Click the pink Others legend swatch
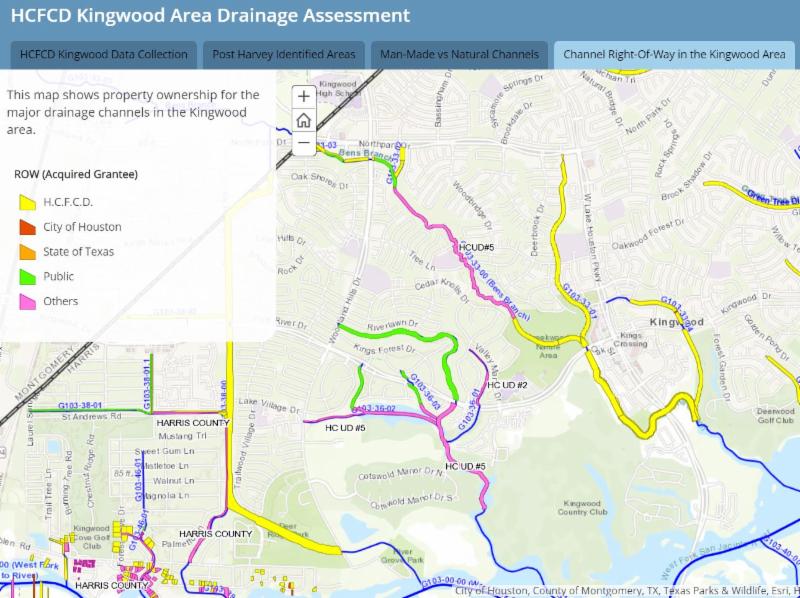The height and width of the screenshot is (598, 800). pos(28,302)
